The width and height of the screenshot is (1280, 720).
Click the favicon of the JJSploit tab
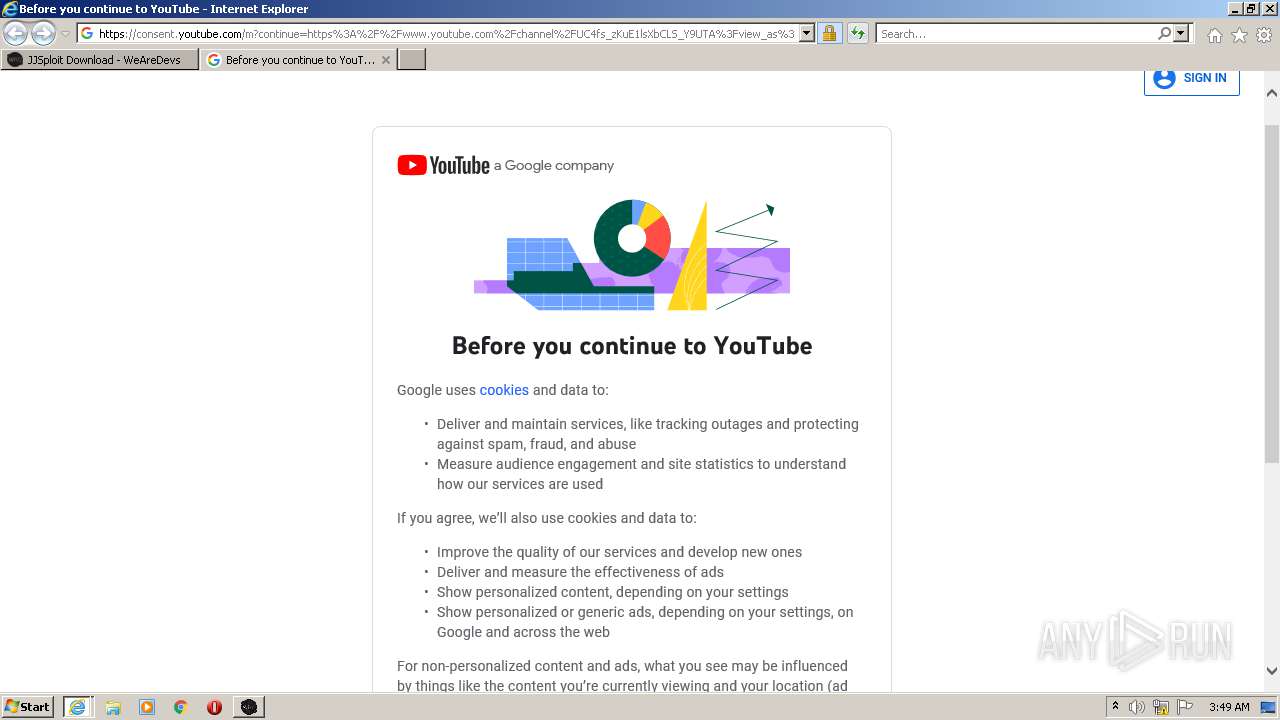(x=15, y=60)
